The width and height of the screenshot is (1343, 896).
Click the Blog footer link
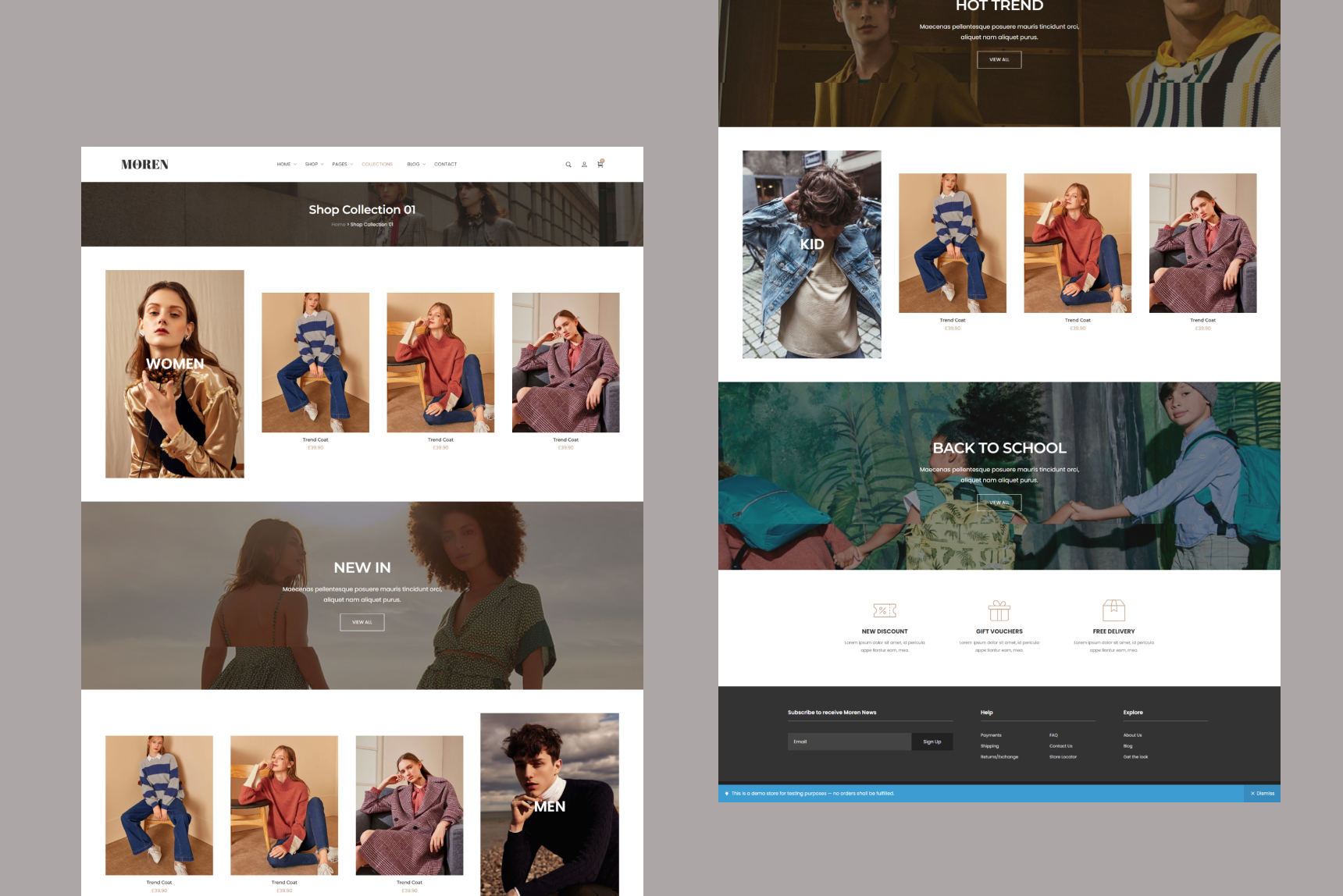click(1127, 746)
